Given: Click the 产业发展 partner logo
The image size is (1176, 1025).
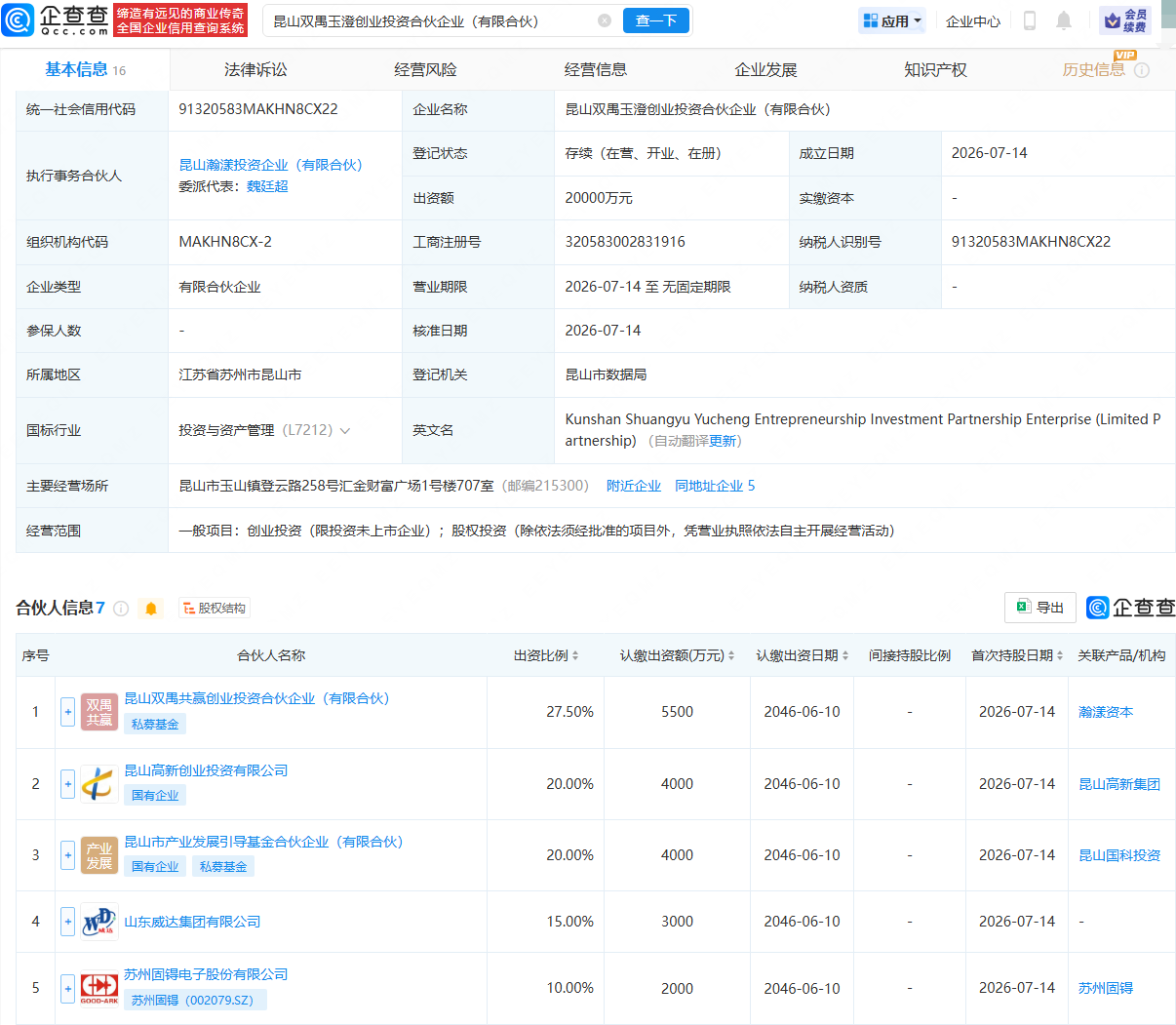Looking at the screenshot, I should click(x=98, y=855).
